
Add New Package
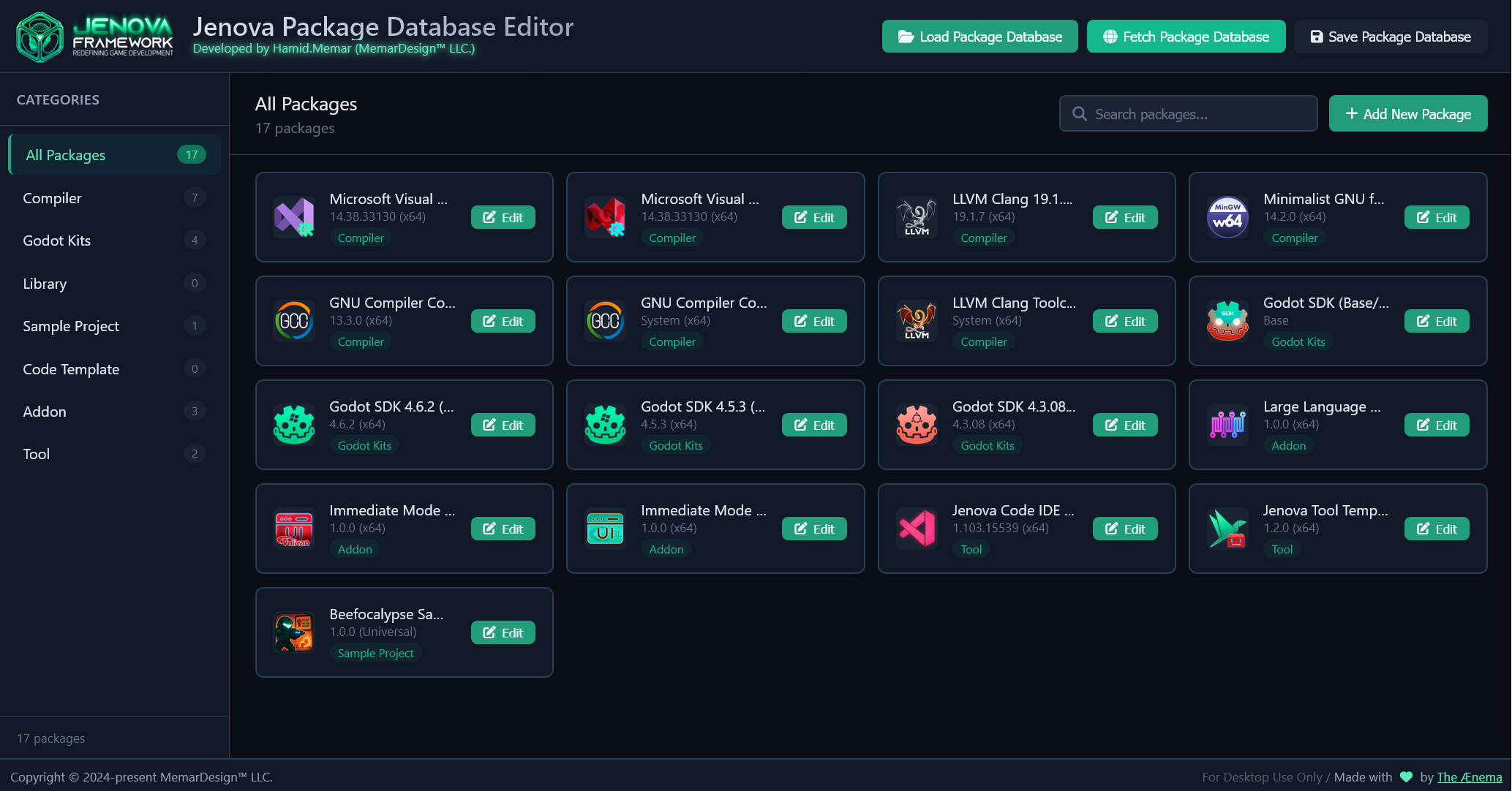[x=1407, y=114]
